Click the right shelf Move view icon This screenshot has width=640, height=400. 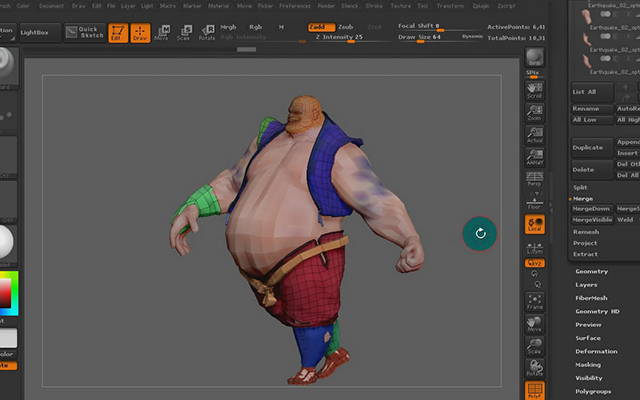coord(534,324)
